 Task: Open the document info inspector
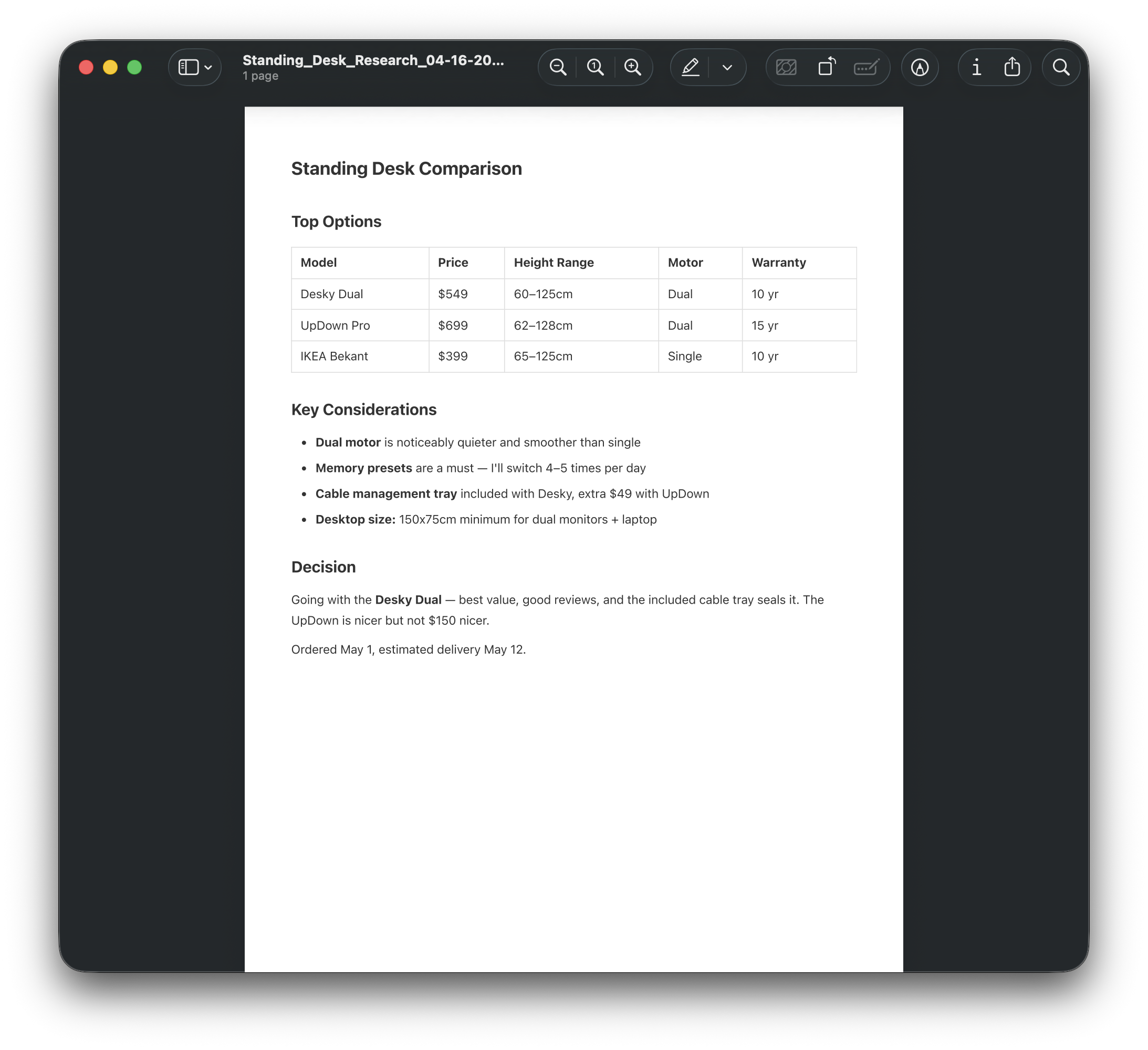click(976, 67)
